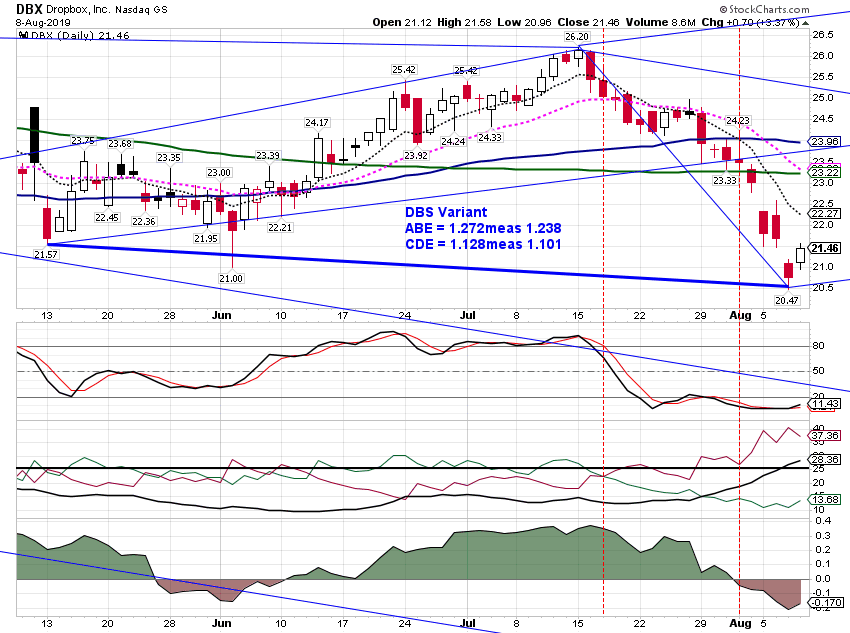Click the 23.33 price label
The image size is (850, 633).
click(x=725, y=180)
